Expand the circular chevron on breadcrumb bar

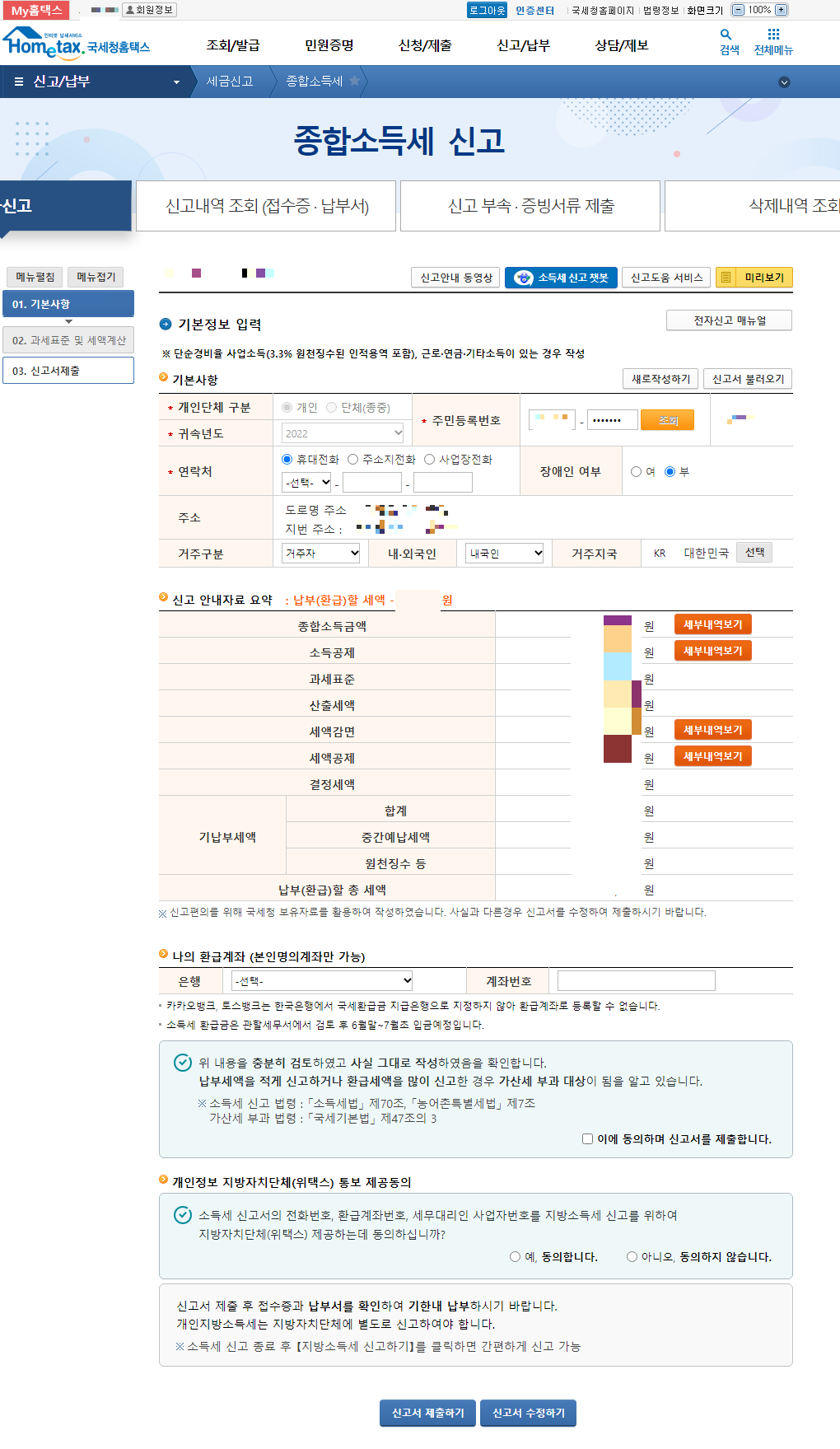[x=784, y=82]
